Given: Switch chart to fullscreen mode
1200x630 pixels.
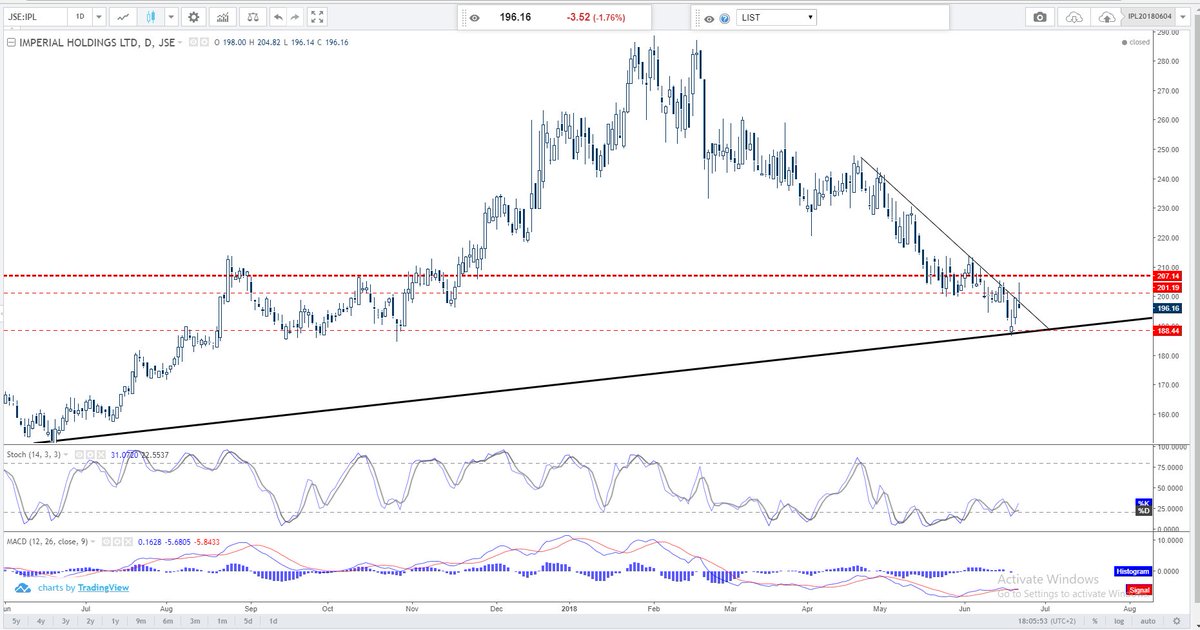Looking at the screenshot, I should click(x=318, y=17).
